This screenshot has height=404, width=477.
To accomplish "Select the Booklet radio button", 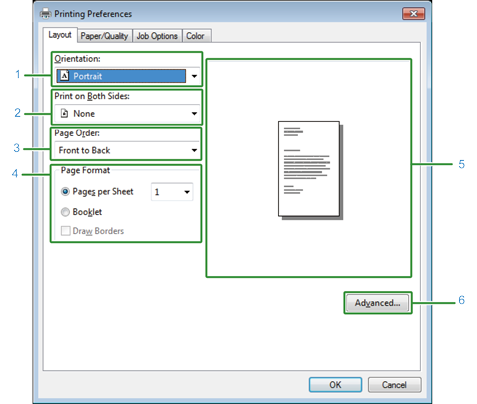I will pos(65,212).
